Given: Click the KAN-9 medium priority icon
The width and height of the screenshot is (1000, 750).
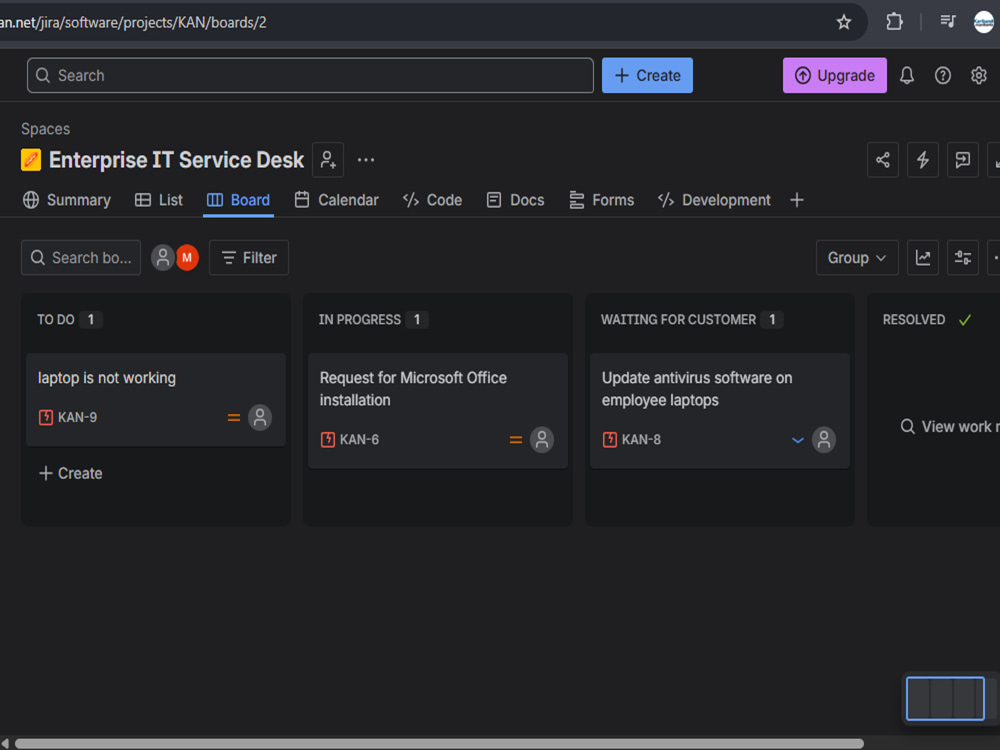Looking at the screenshot, I should 234,418.
